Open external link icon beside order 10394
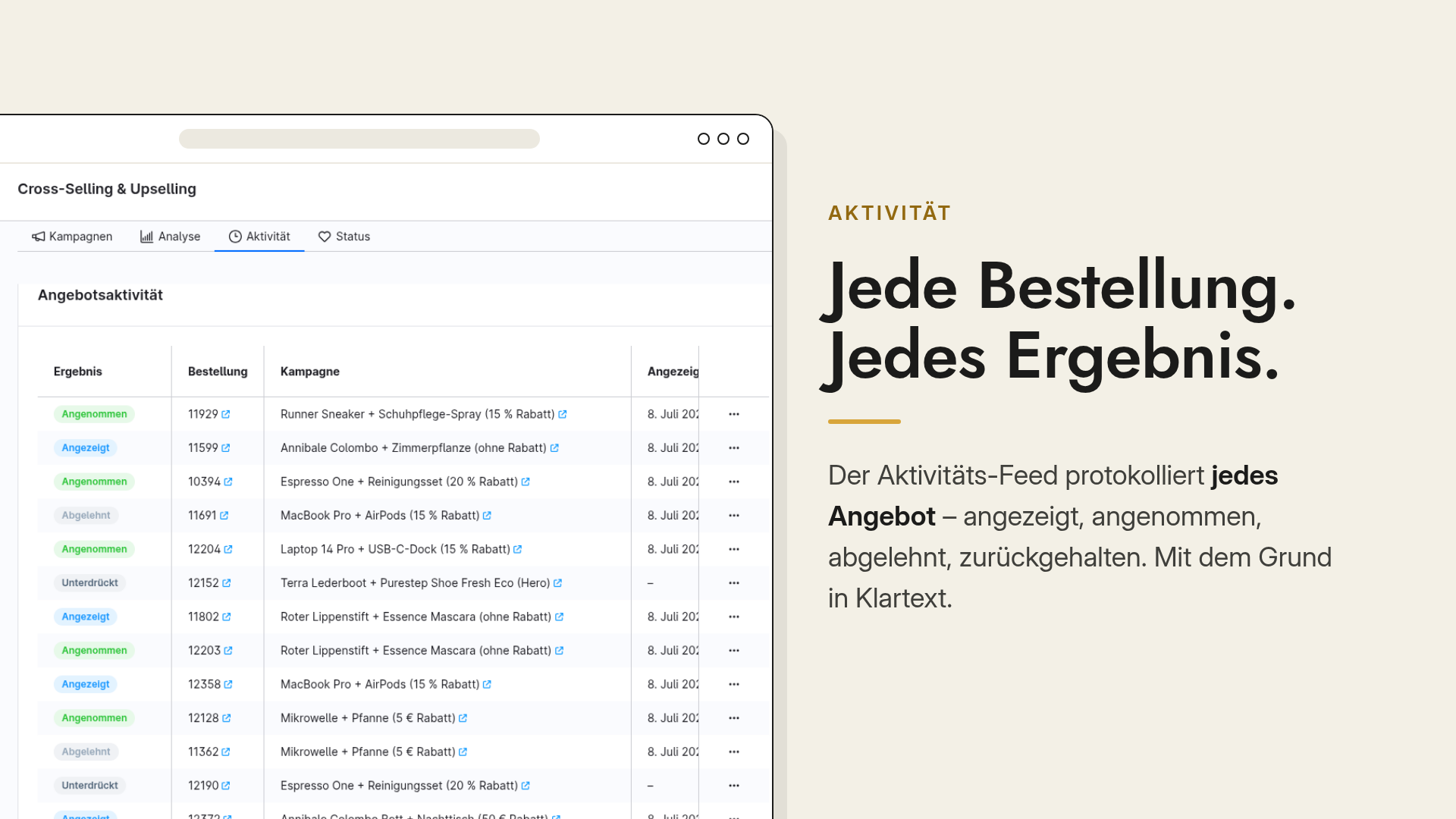 (228, 482)
